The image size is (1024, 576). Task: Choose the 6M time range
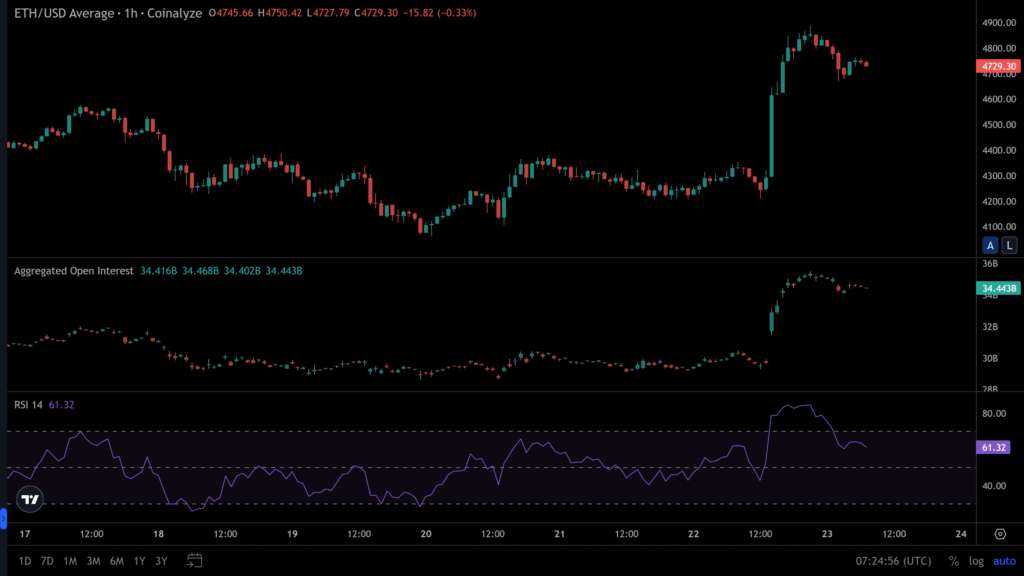pos(116,561)
